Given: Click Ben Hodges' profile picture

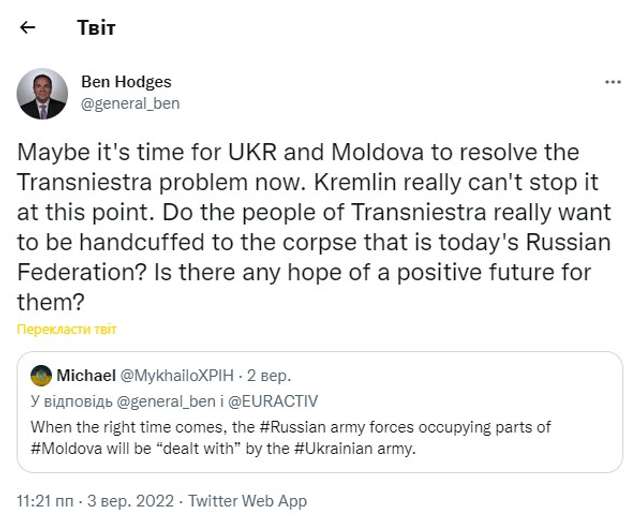Looking at the screenshot, I should coord(42,94).
